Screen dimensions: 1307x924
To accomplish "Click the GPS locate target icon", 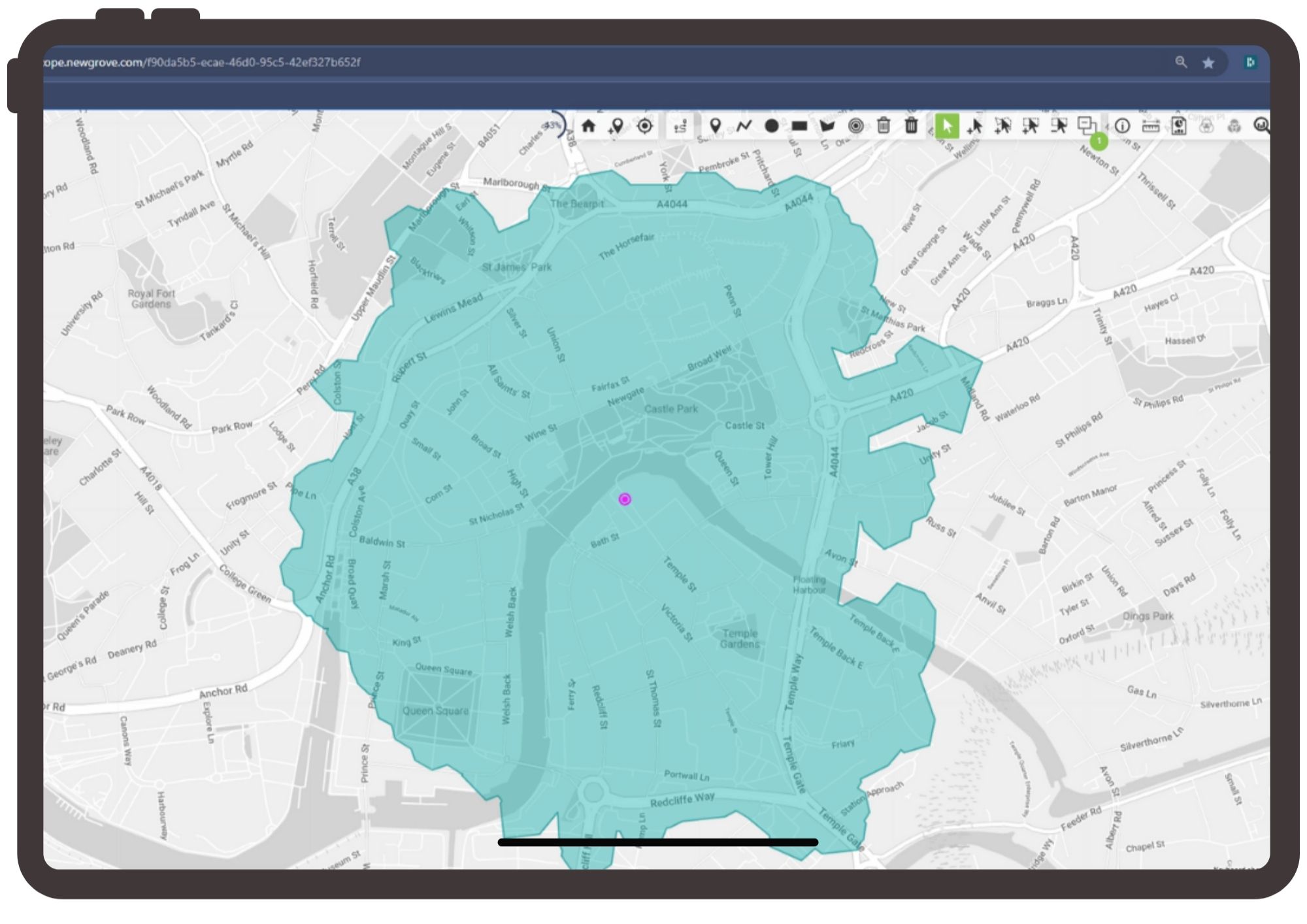I will [644, 126].
